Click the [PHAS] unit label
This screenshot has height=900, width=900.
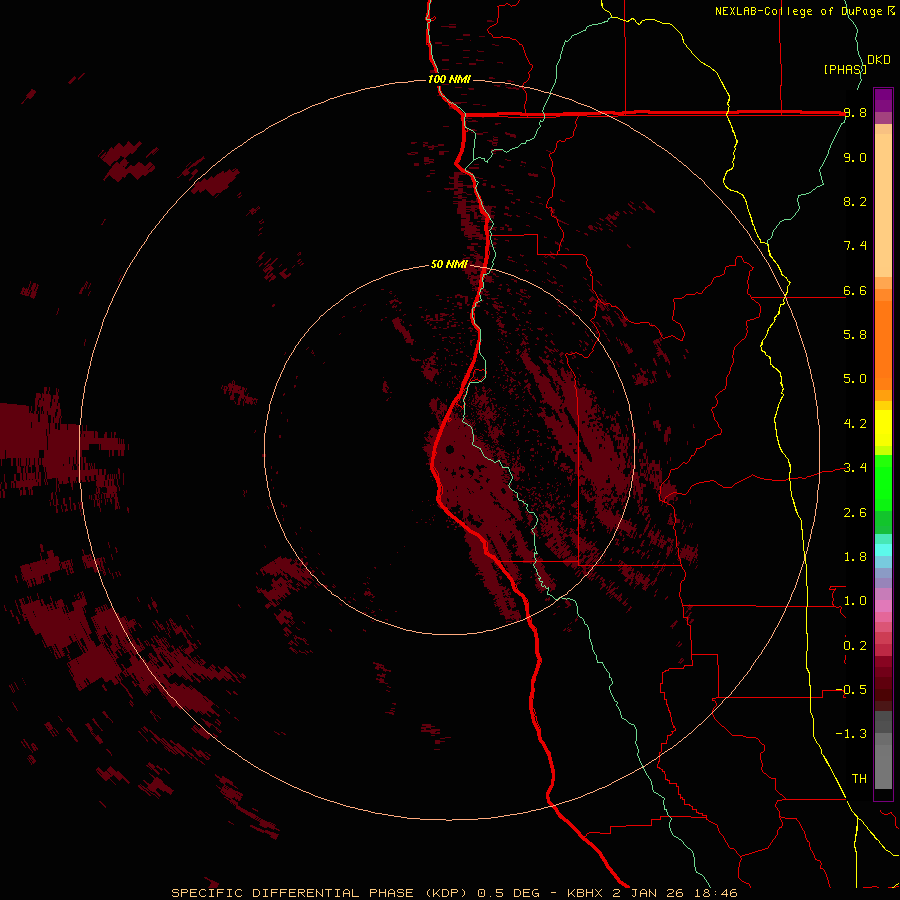(x=845, y=69)
